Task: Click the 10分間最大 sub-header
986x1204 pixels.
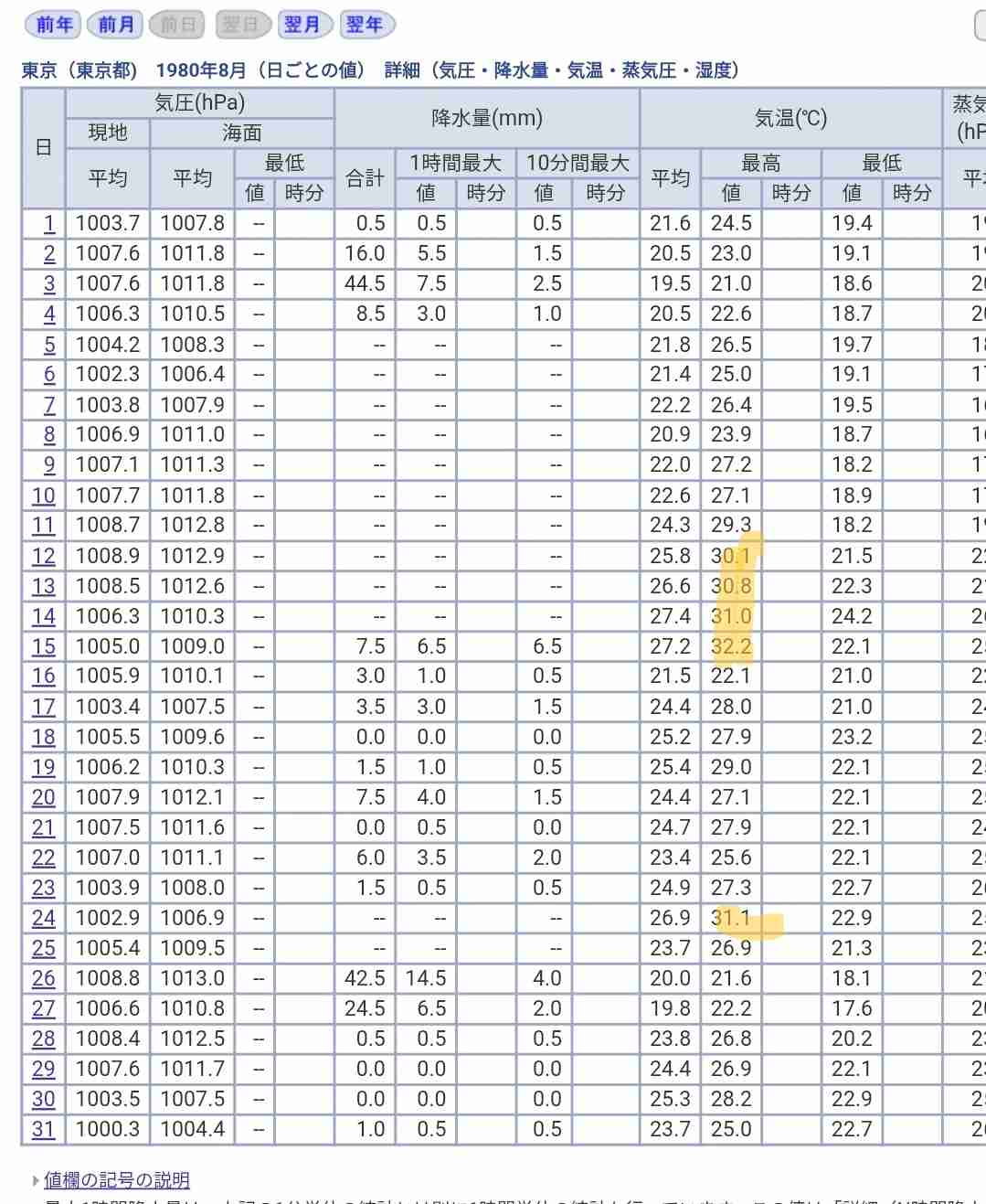Action: (x=578, y=163)
